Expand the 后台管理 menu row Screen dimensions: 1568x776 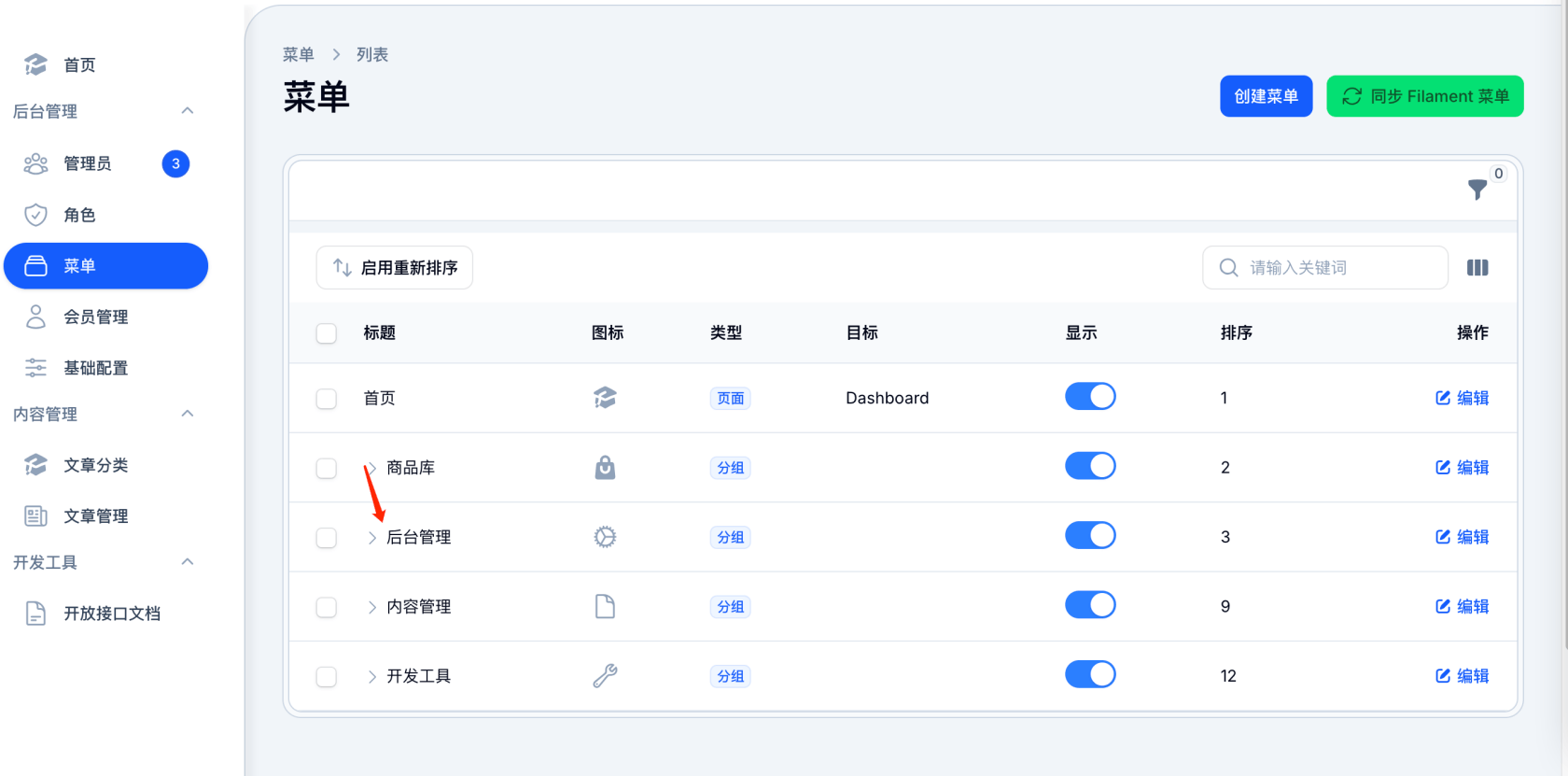point(371,538)
